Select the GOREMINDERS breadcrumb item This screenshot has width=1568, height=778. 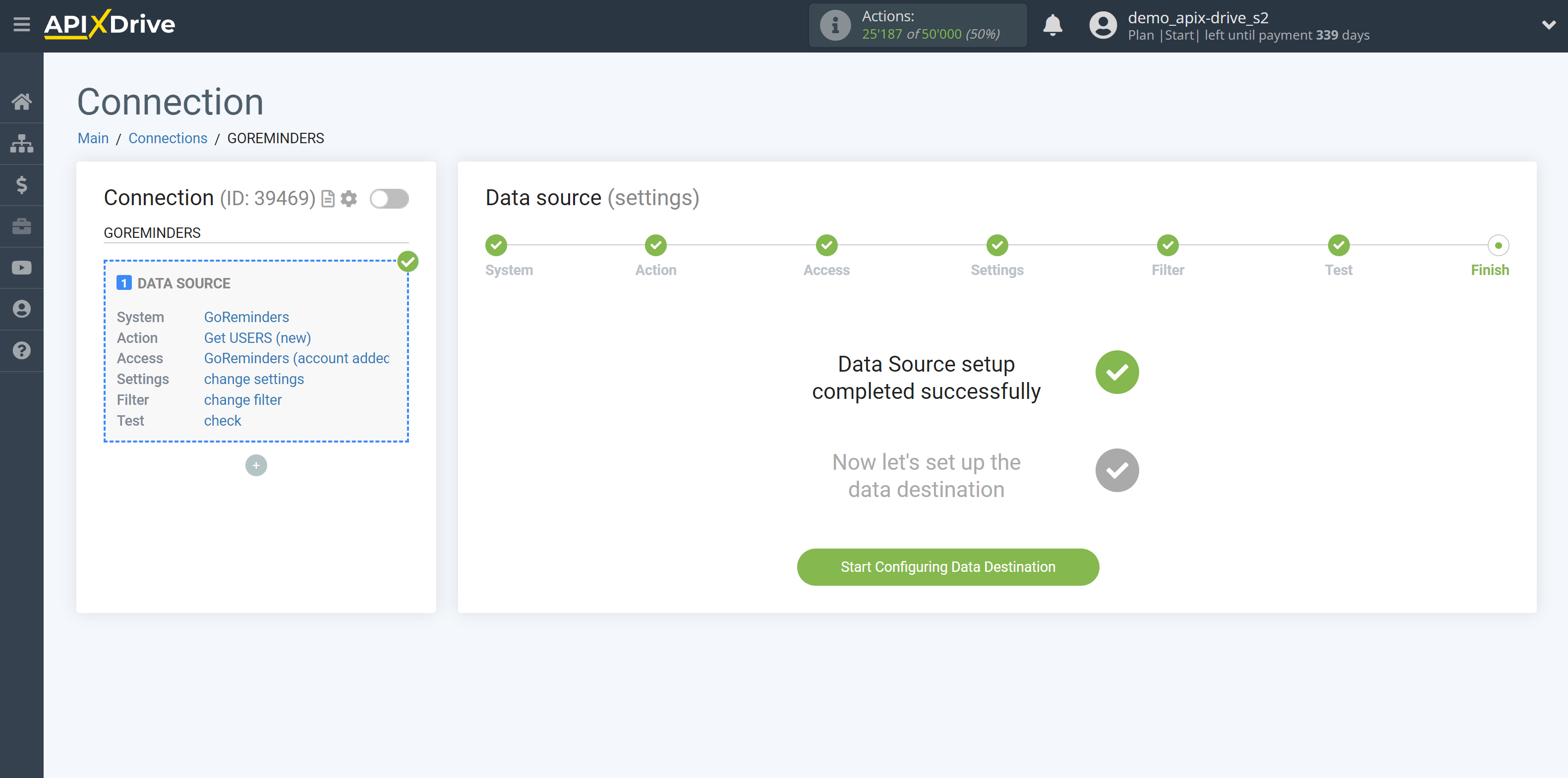tap(275, 138)
